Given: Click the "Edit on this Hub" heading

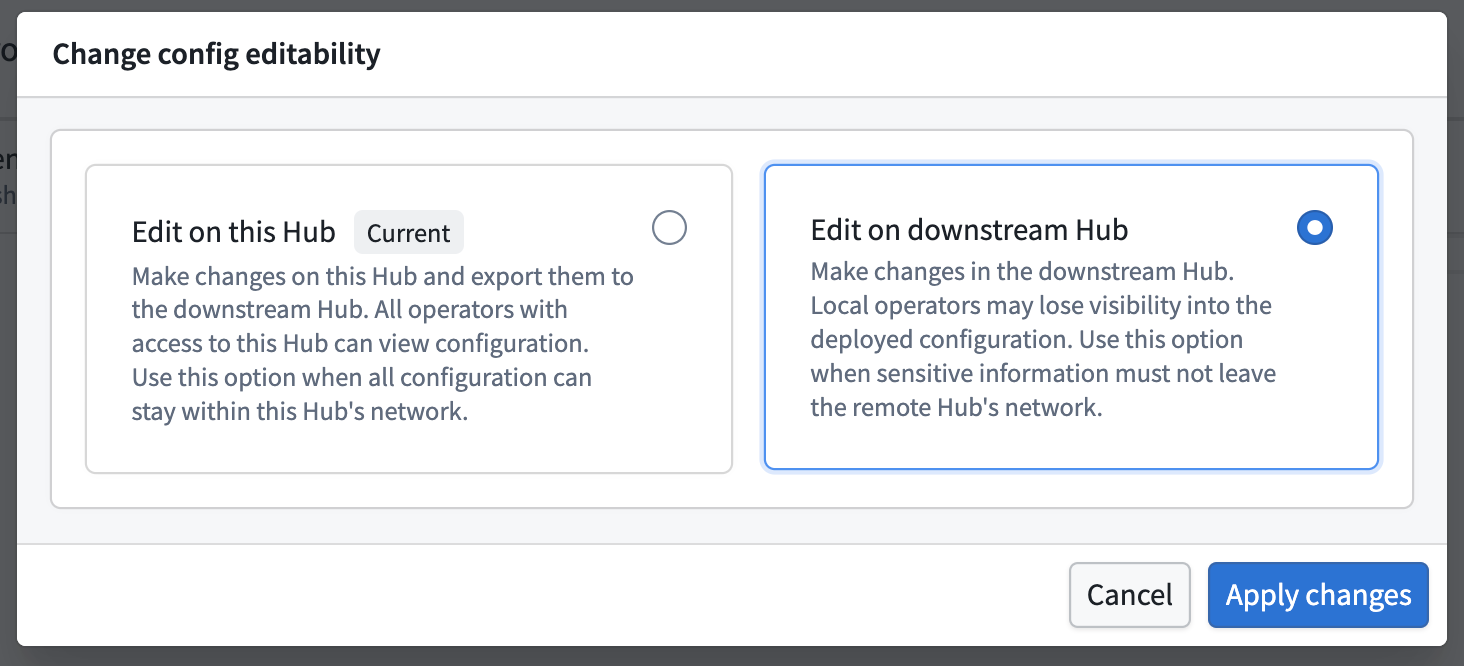Looking at the screenshot, I should pos(234,232).
